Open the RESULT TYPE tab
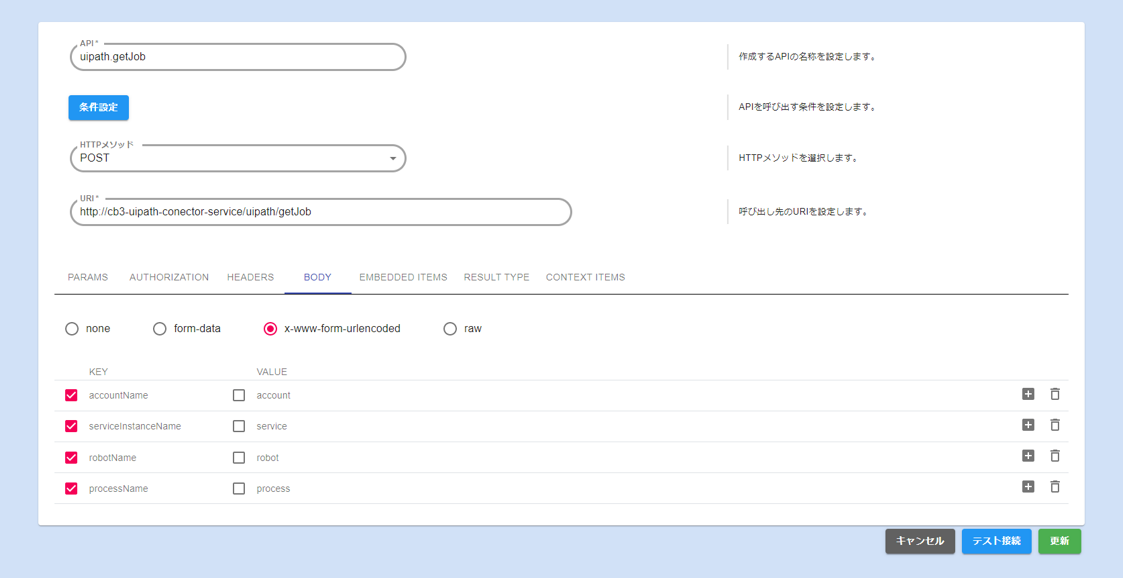The image size is (1123, 578). click(x=496, y=277)
